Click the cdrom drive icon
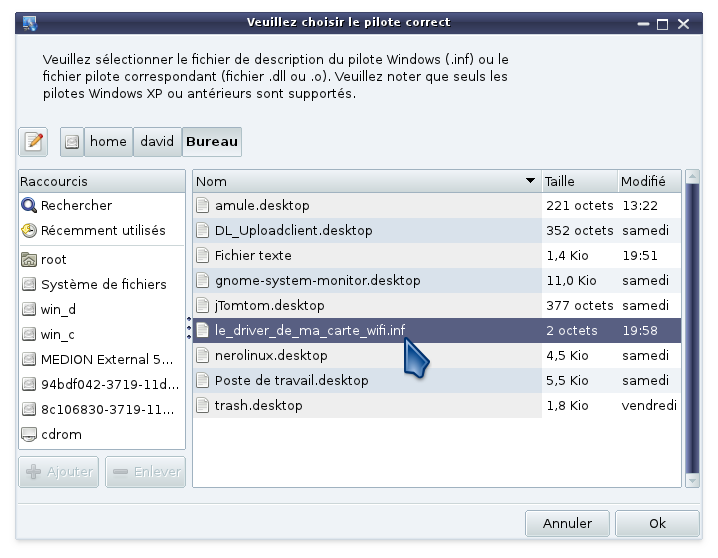 point(29,434)
